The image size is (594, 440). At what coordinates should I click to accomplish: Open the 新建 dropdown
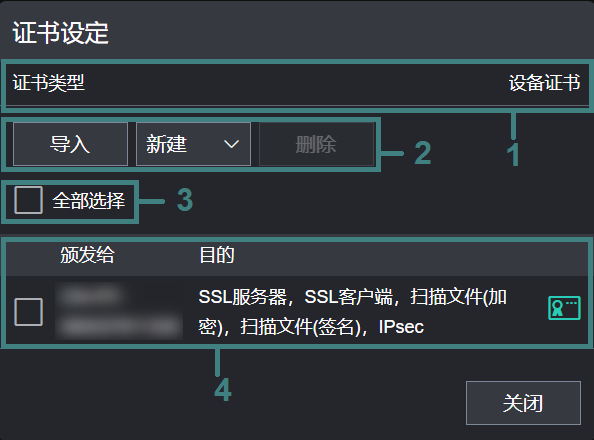(193, 144)
